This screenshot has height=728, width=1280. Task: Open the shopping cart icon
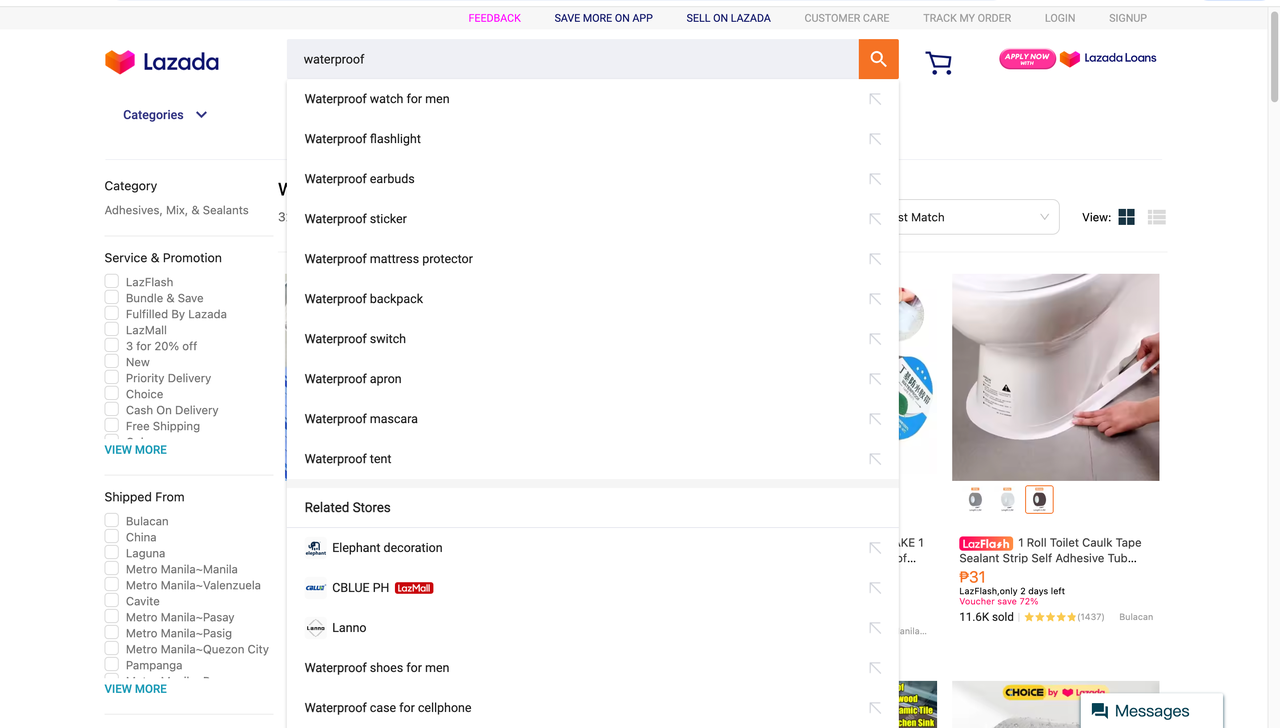click(938, 63)
